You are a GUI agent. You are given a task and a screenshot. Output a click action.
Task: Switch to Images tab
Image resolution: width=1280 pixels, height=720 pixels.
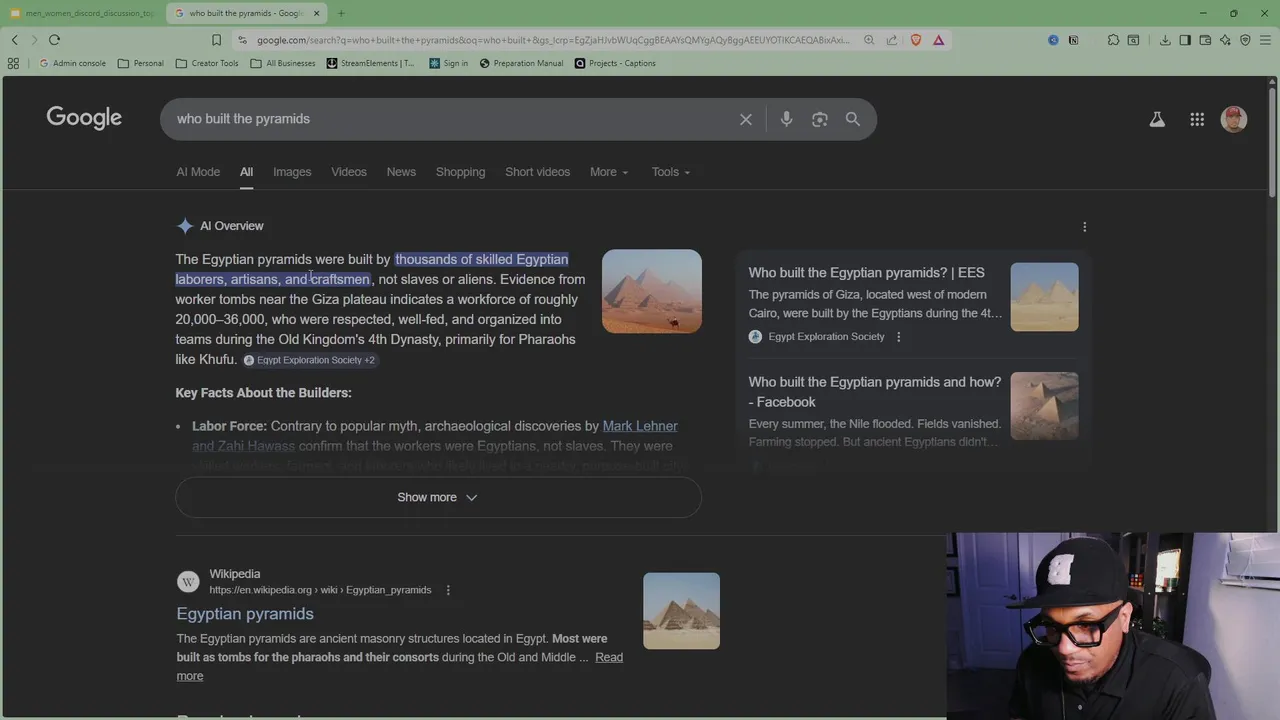coord(292,172)
